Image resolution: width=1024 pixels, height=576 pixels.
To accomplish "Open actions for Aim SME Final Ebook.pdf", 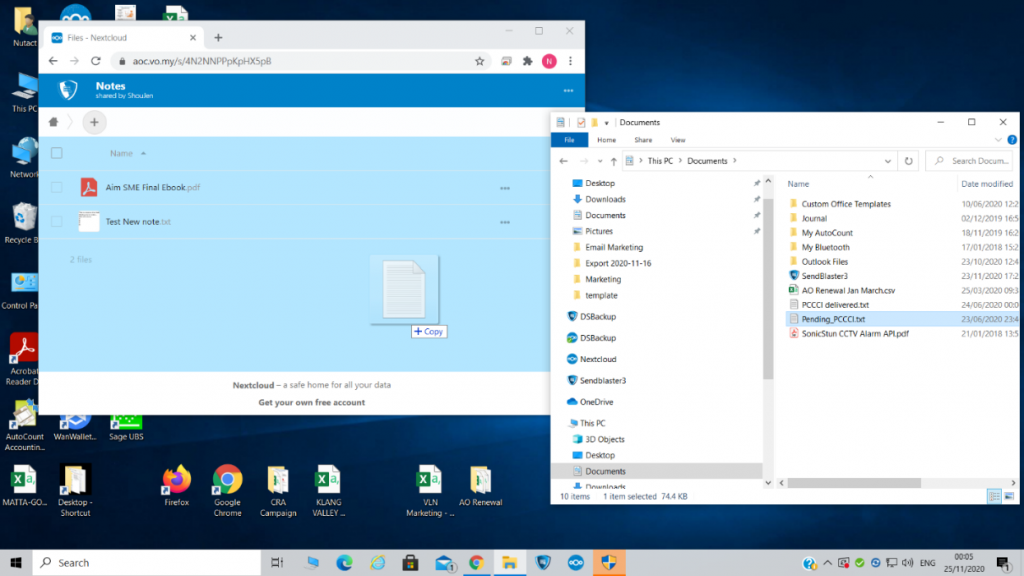I will pos(505,188).
